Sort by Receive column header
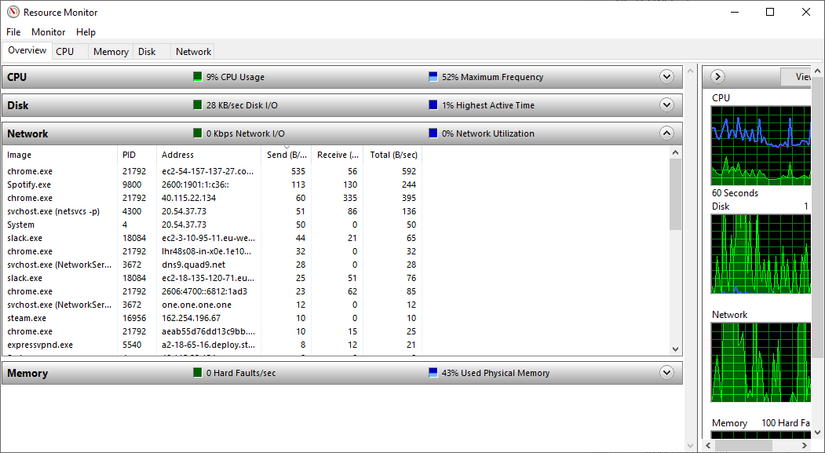Image resolution: width=825 pixels, height=453 pixels. tap(337, 155)
